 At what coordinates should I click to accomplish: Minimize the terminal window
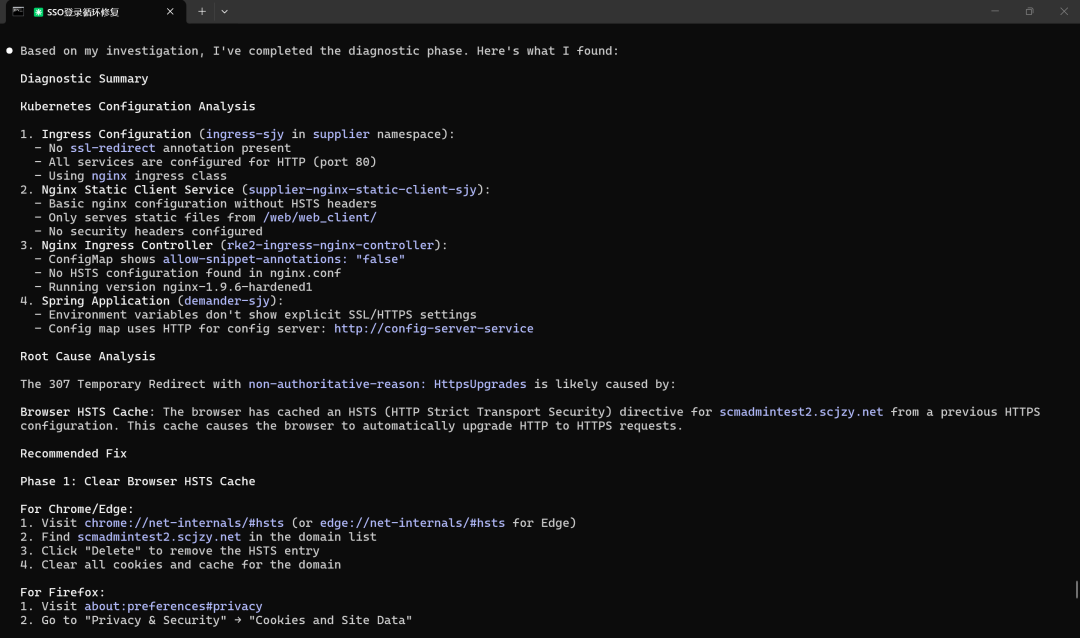[x=994, y=12]
